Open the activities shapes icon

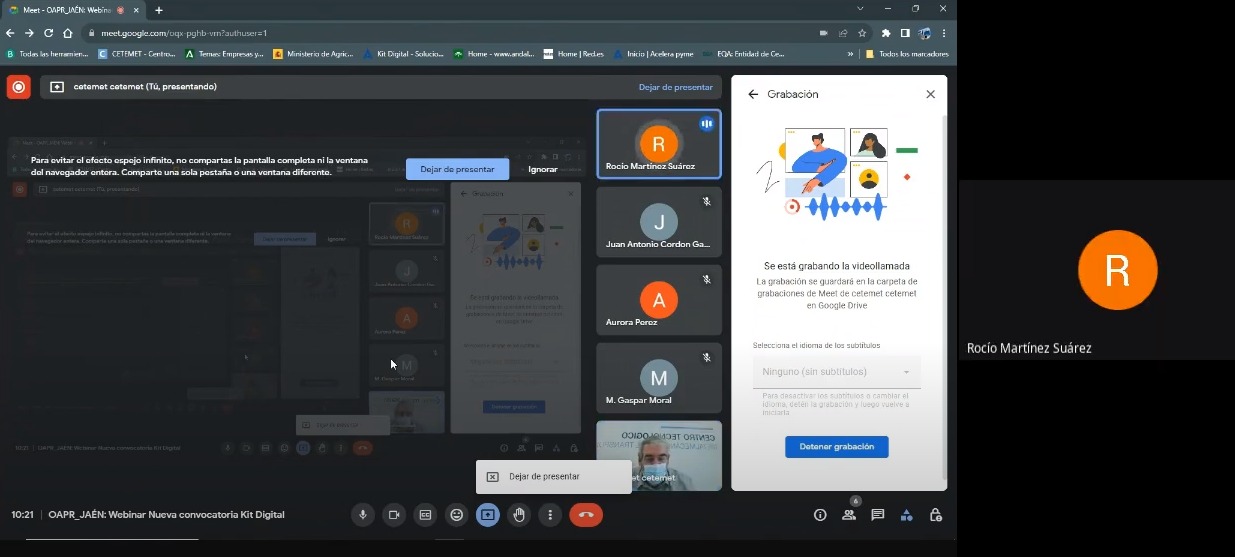[906, 515]
